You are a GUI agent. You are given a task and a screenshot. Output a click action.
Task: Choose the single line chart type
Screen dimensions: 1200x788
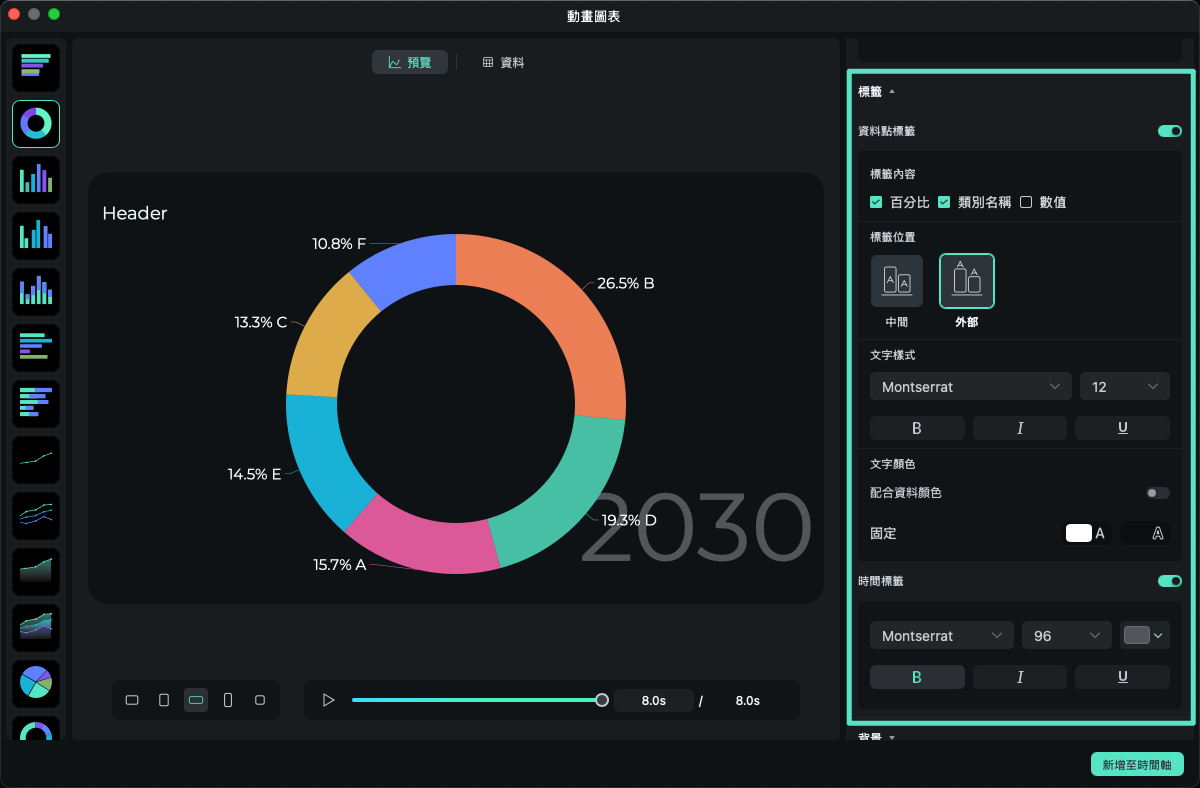pyautogui.click(x=36, y=460)
